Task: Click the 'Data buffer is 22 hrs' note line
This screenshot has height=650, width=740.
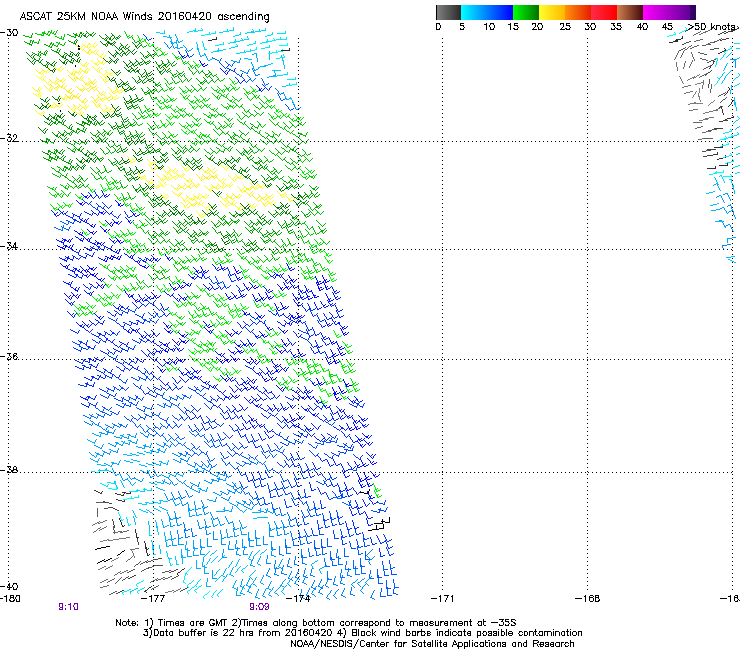Action: [362, 633]
